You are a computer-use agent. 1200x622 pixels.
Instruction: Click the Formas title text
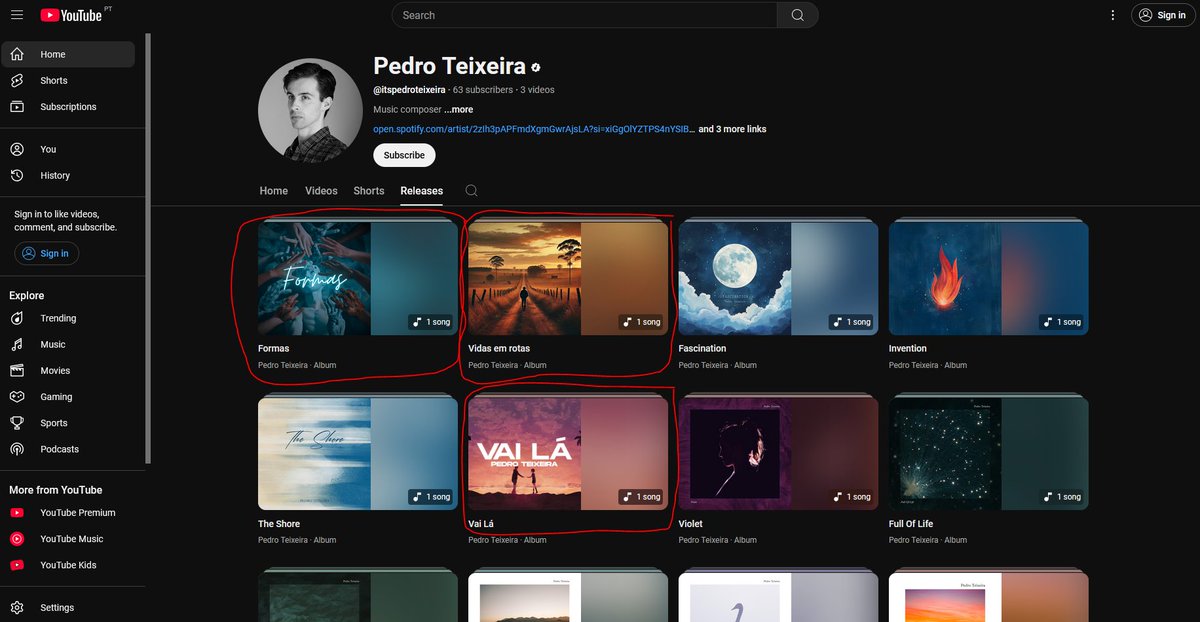[x=273, y=348]
